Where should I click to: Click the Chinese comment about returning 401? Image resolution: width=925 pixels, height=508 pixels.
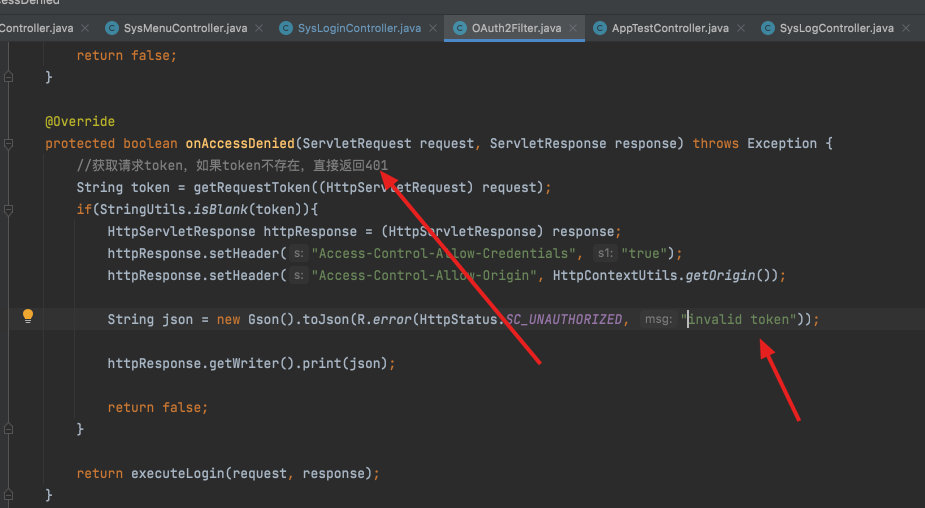pos(232,166)
